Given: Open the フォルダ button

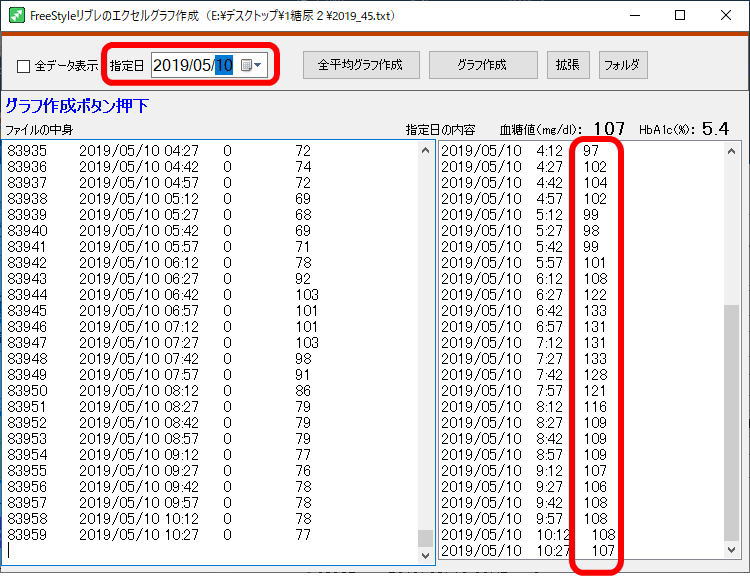Looking at the screenshot, I should tap(623, 65).
